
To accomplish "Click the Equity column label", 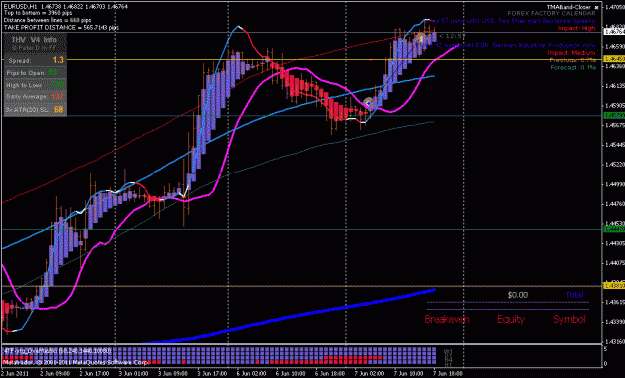I will [511, 319].
